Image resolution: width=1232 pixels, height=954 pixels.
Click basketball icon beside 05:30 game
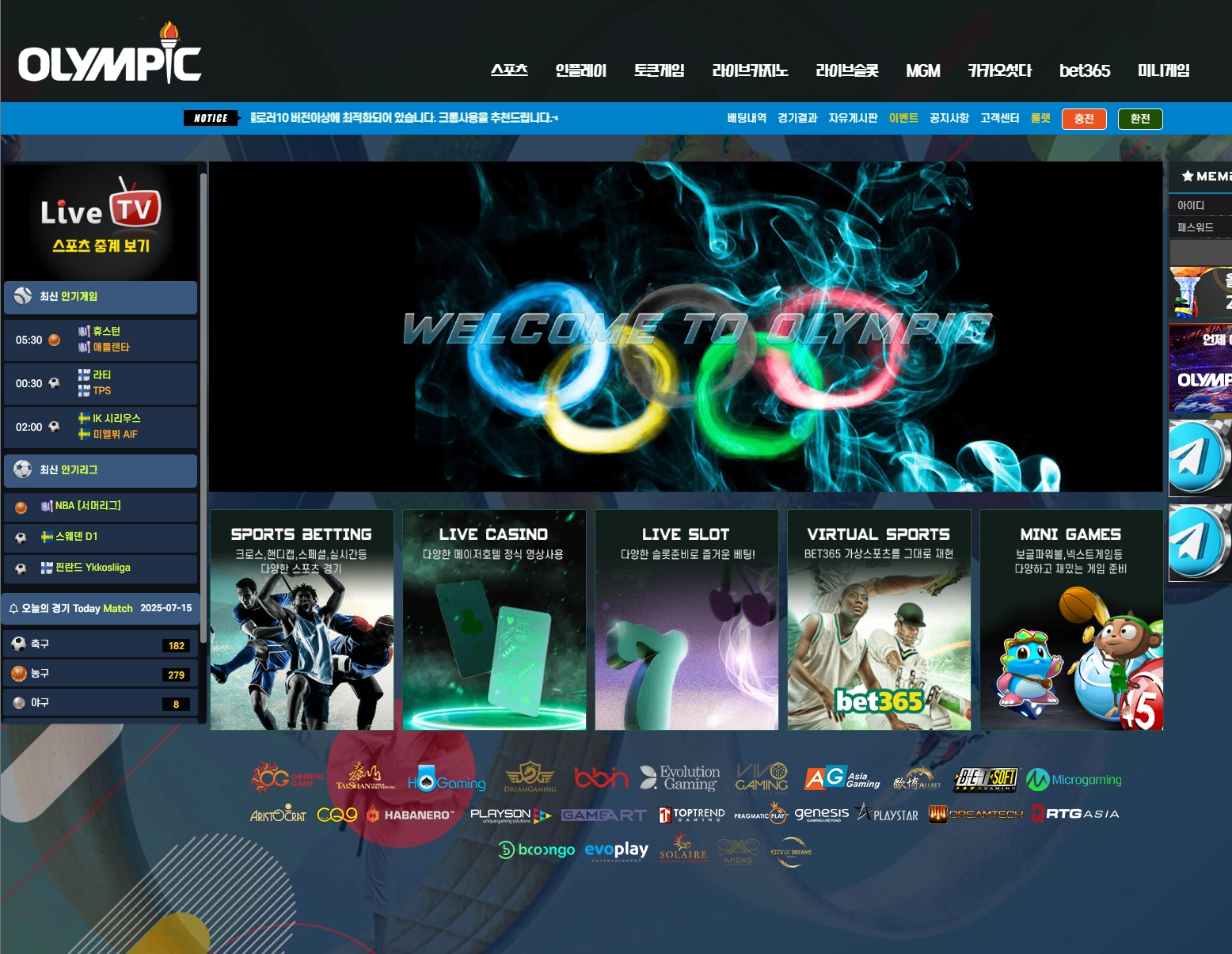pyautogui.click(x=55, y=340)
